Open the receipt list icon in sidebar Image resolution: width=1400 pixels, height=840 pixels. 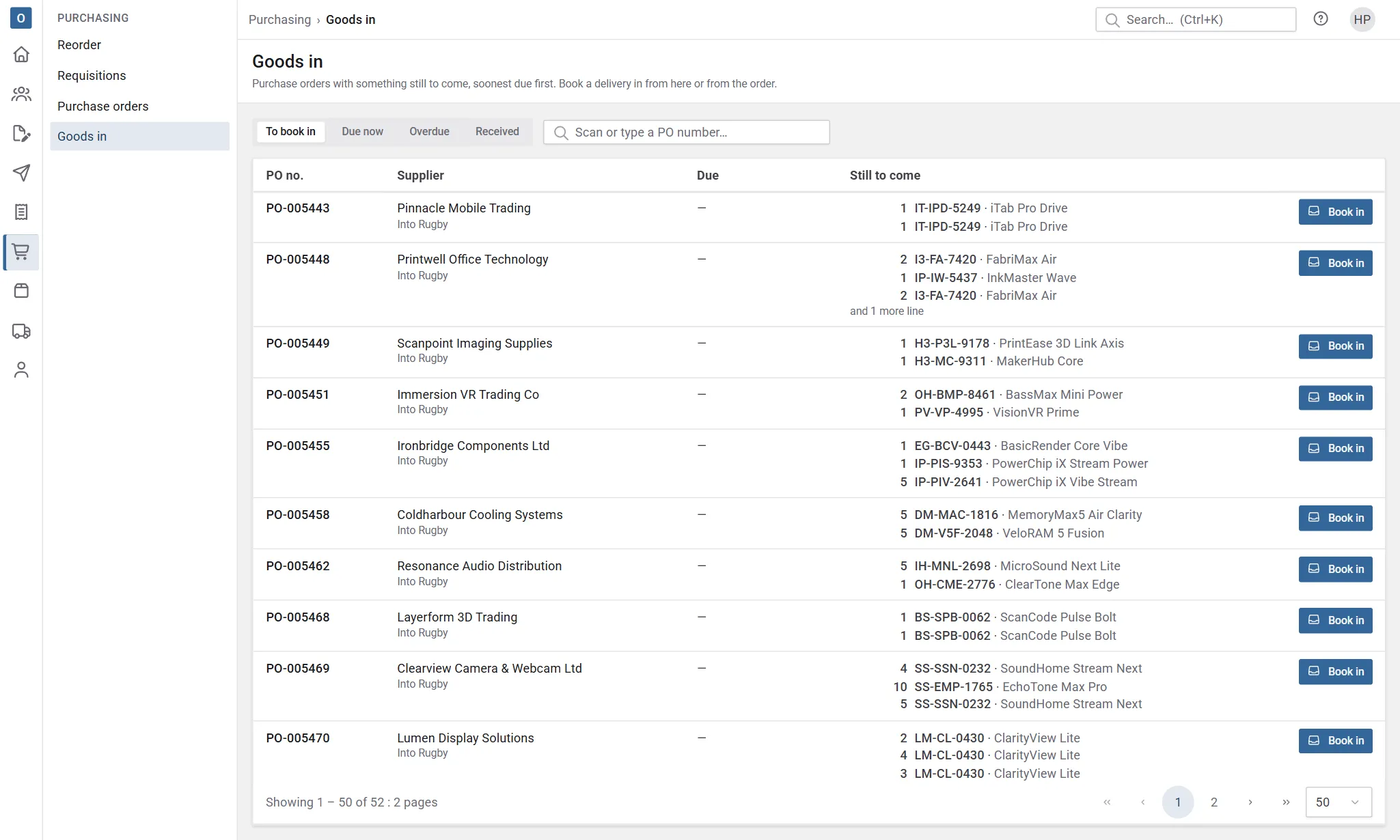click(x=21, y=212)
